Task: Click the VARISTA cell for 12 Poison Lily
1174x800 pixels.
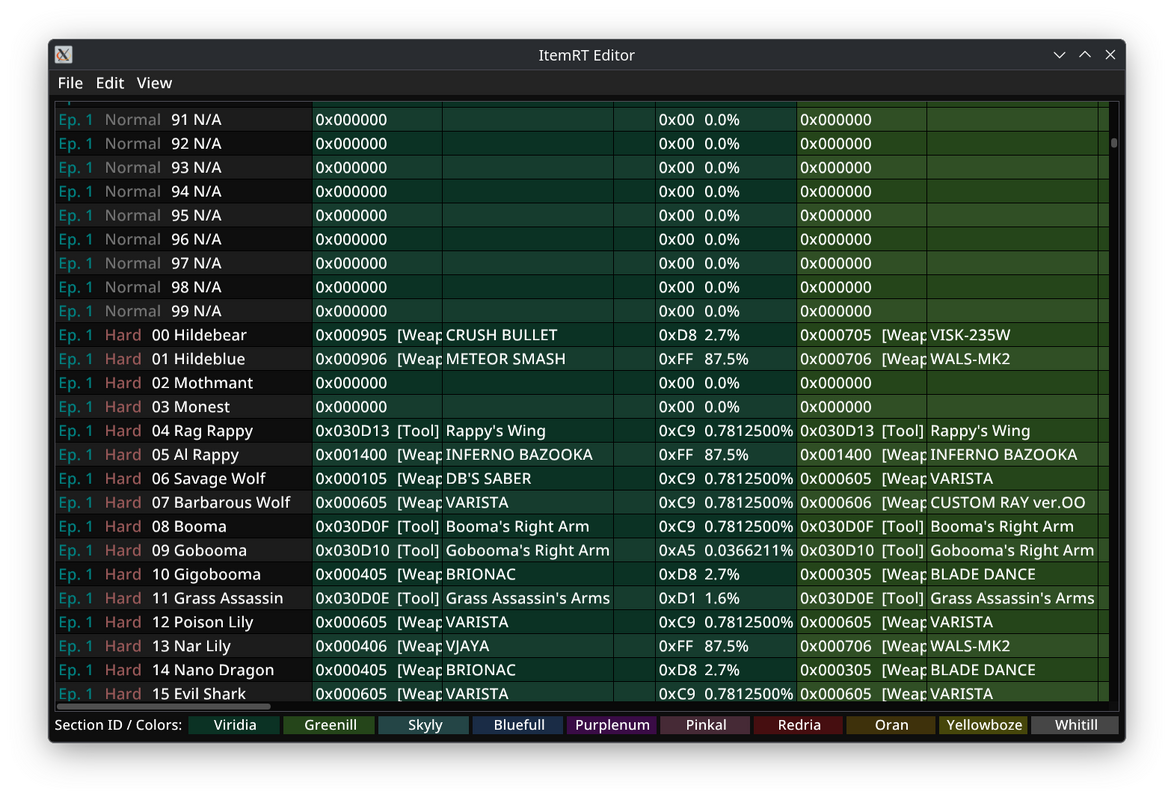Action: [520, 621]
